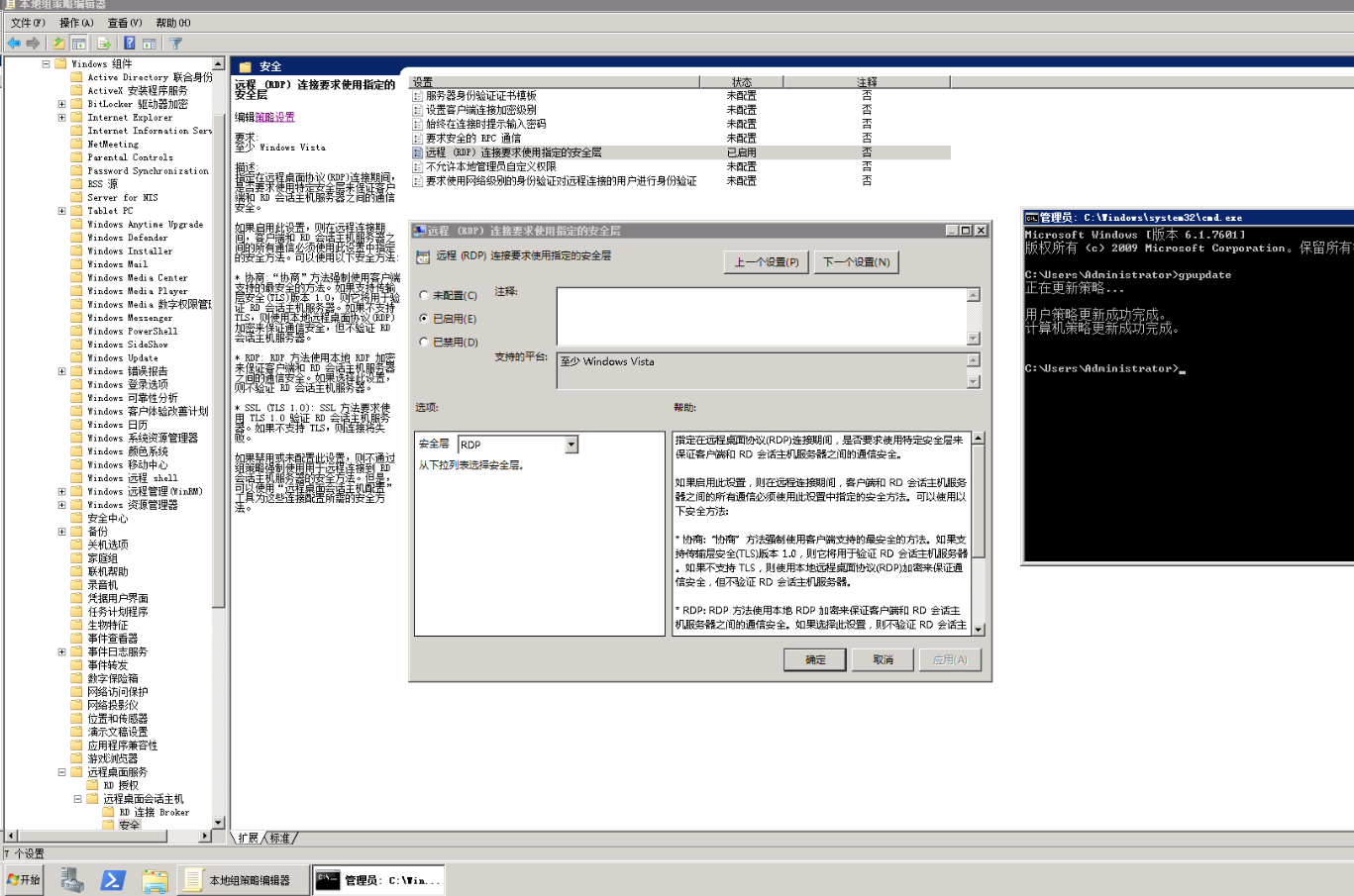The height and width of the screenshot is (896, 1354).
Task: Click folder icon of RD 授权 node
Action: [92, 785]
